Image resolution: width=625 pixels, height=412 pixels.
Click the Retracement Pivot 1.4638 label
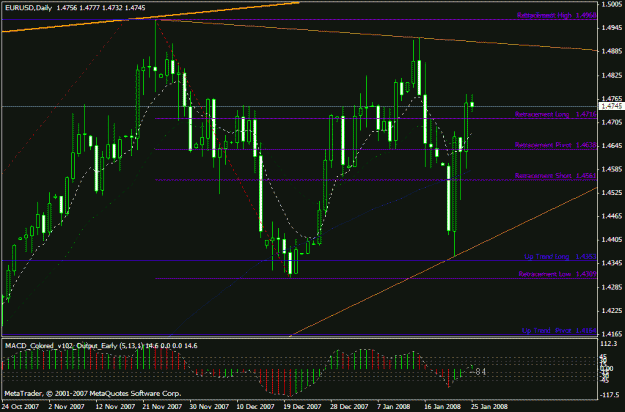click(x=556, y=145)
